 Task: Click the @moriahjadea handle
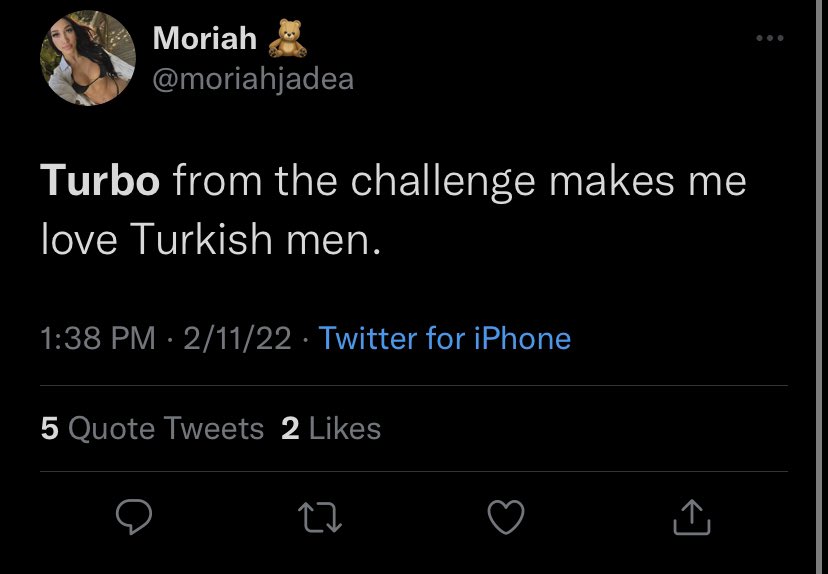(253, 80)
